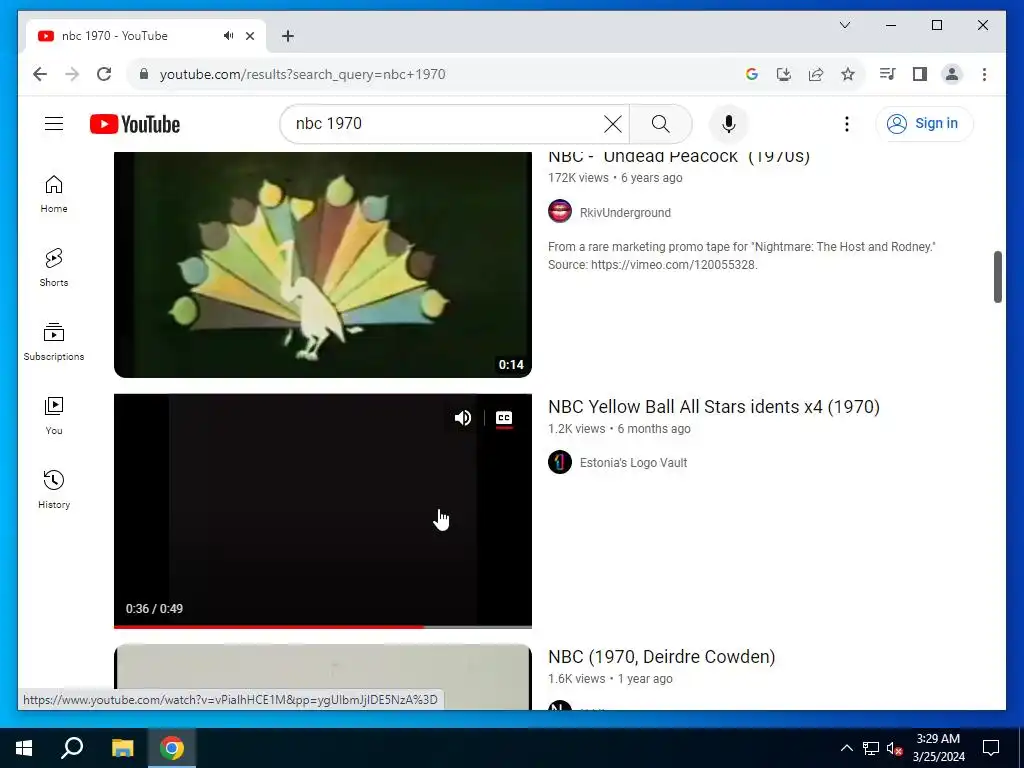Image resolution: width=1024 pixels, height=768 pixels.
Task: Go back with the browser back arrow
Action: click(40, 74)
